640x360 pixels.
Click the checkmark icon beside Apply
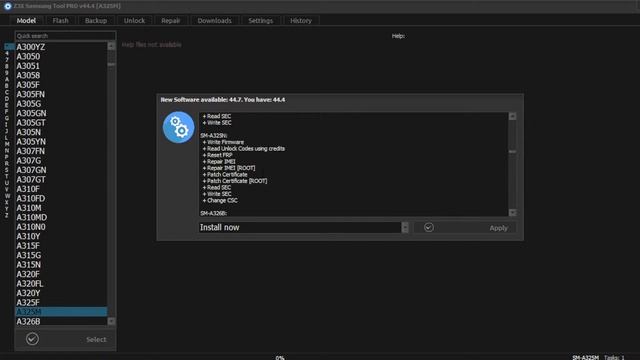coord(429,227)
